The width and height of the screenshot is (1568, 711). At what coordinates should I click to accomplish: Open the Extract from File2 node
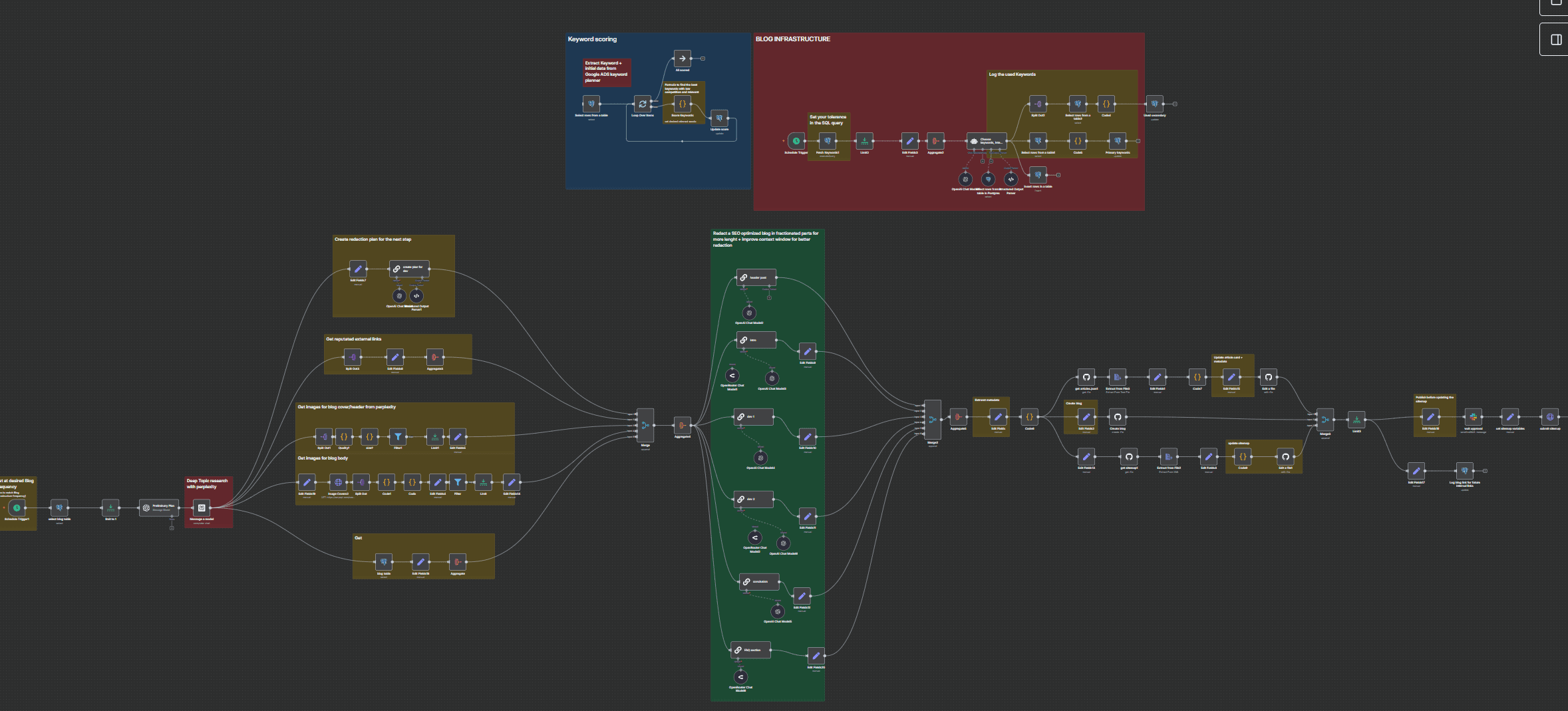point(1168,456)
